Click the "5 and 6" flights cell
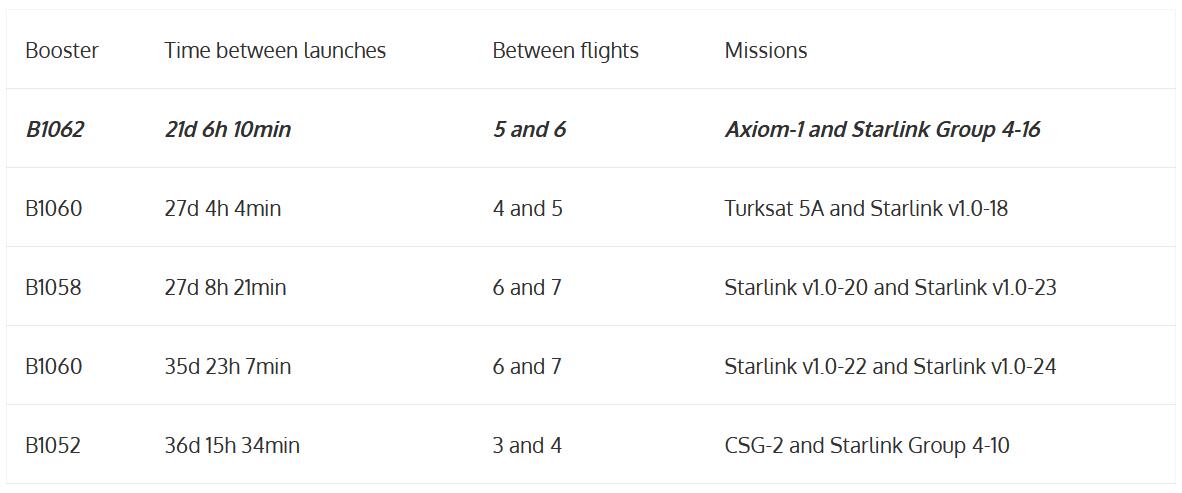1182x493 pixels. click(529, 129)
